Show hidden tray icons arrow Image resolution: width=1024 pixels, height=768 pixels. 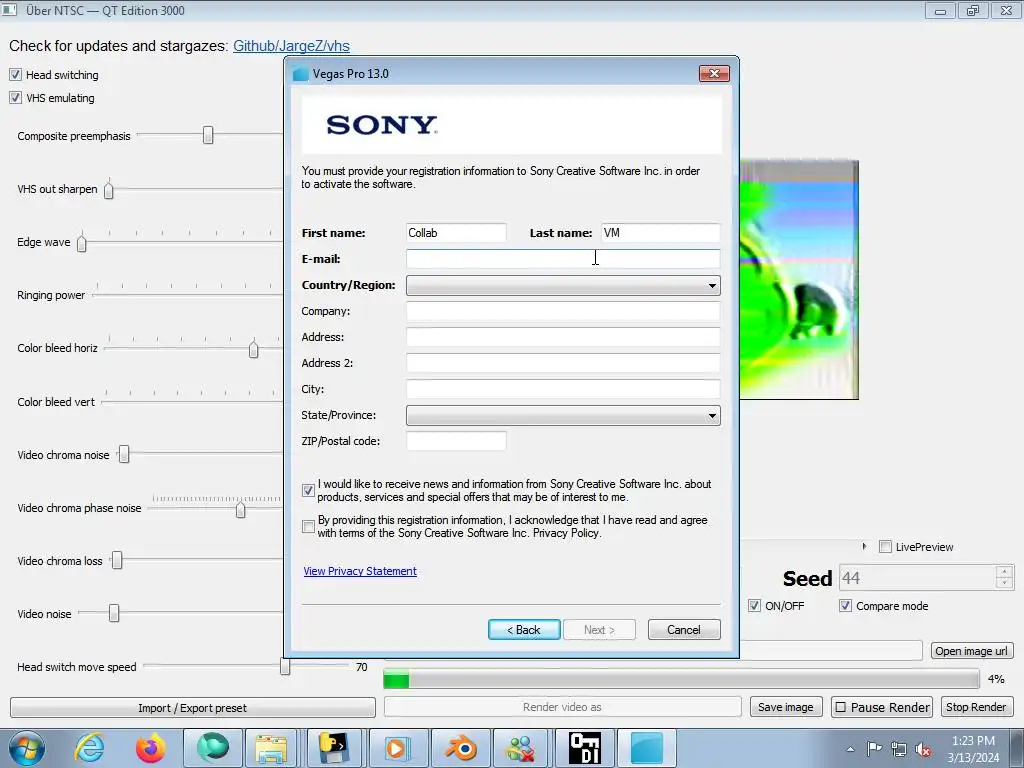pyautogui.click(x=850, y=749)
